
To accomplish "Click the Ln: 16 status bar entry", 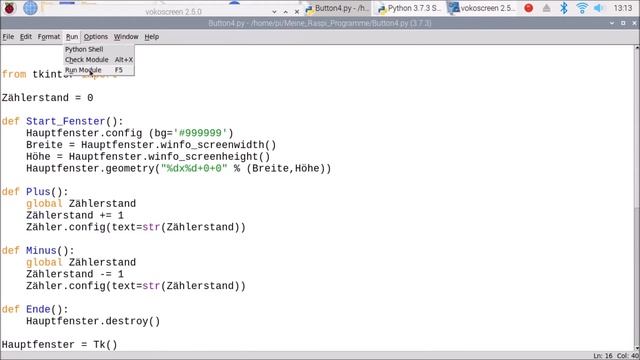I will coord(602,356).
